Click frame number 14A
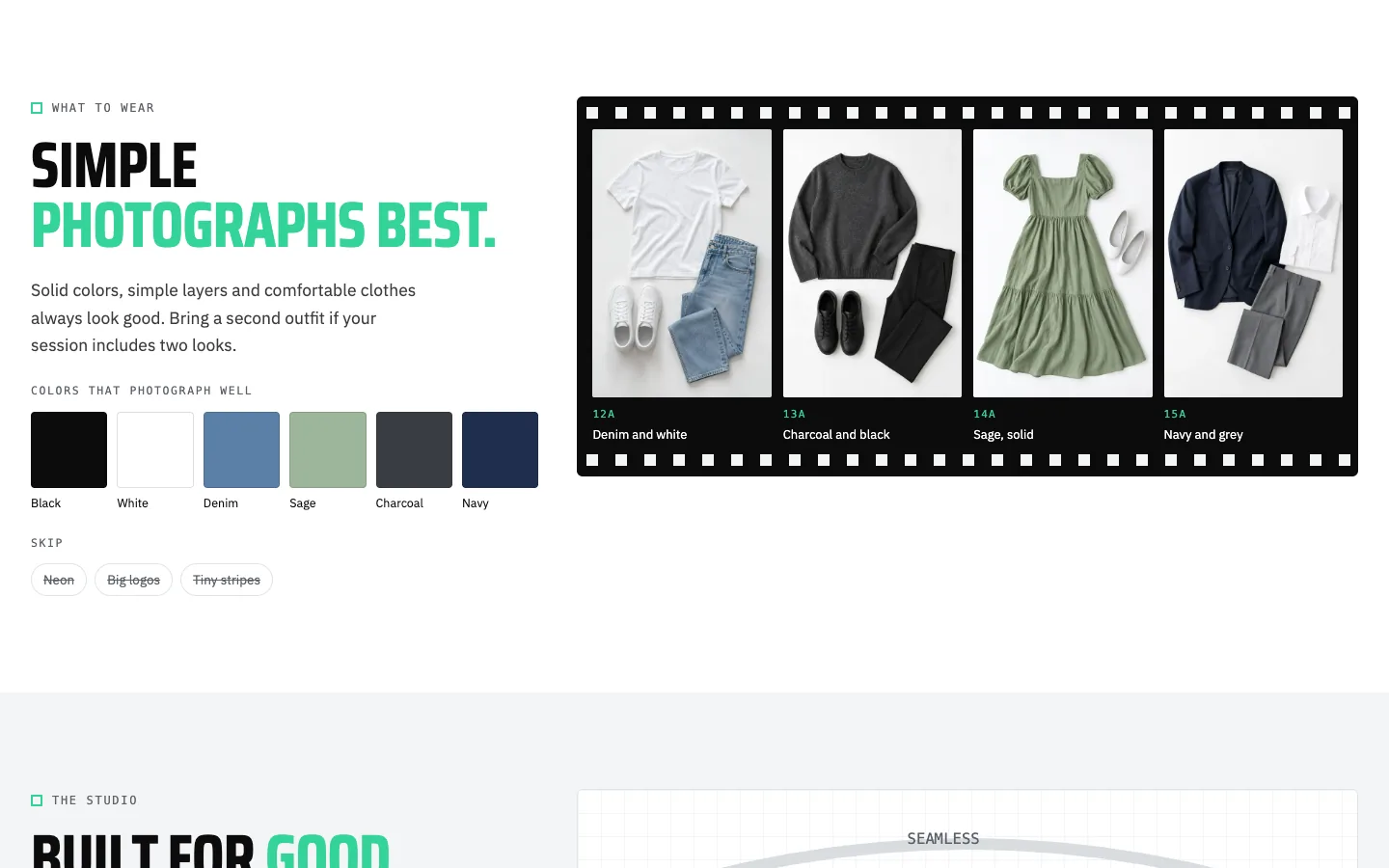 (x=985, y=414)
